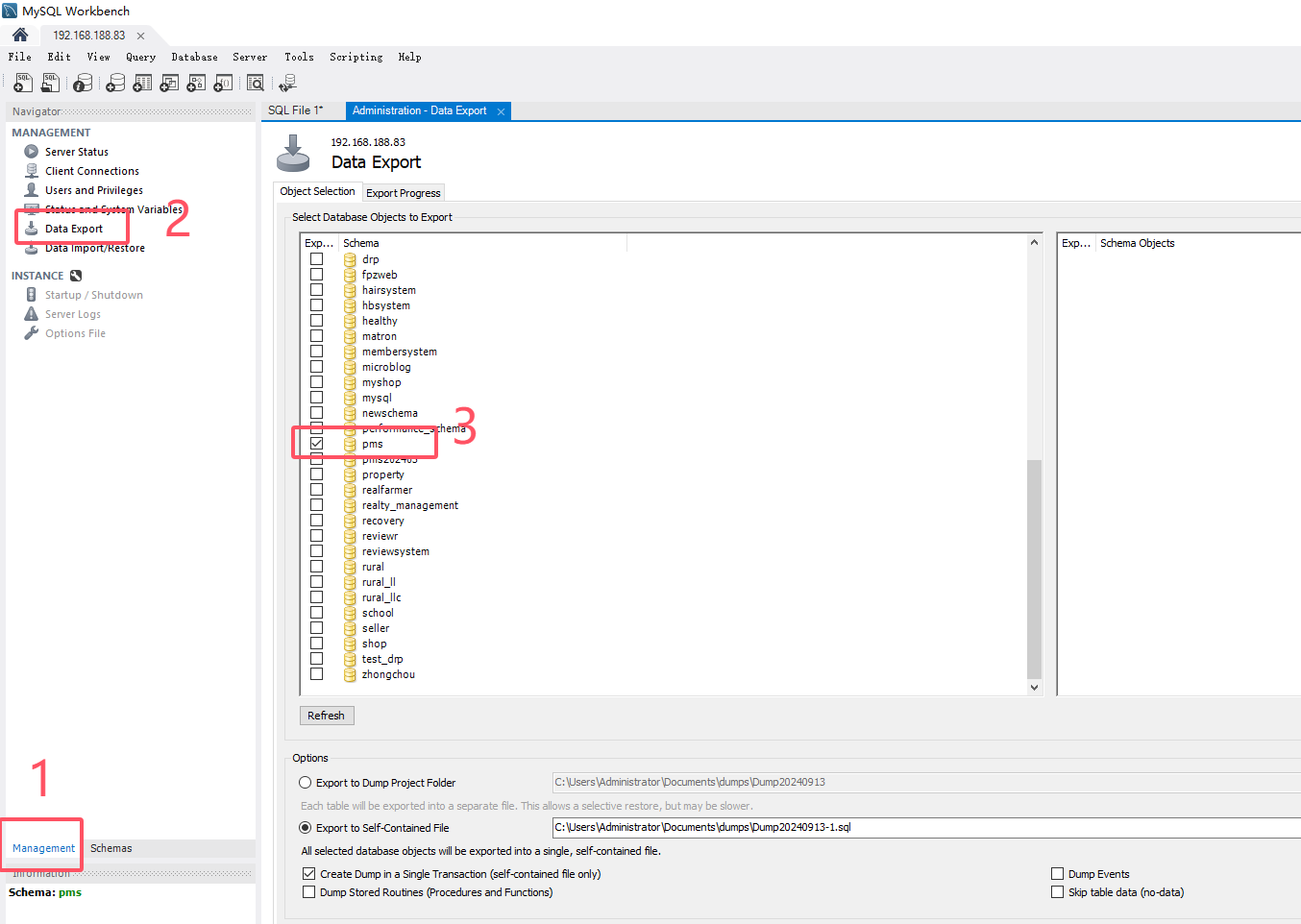Switch to the Schemas navigator tab
The width and height of the screenshot is (1301, 924).
111,848
